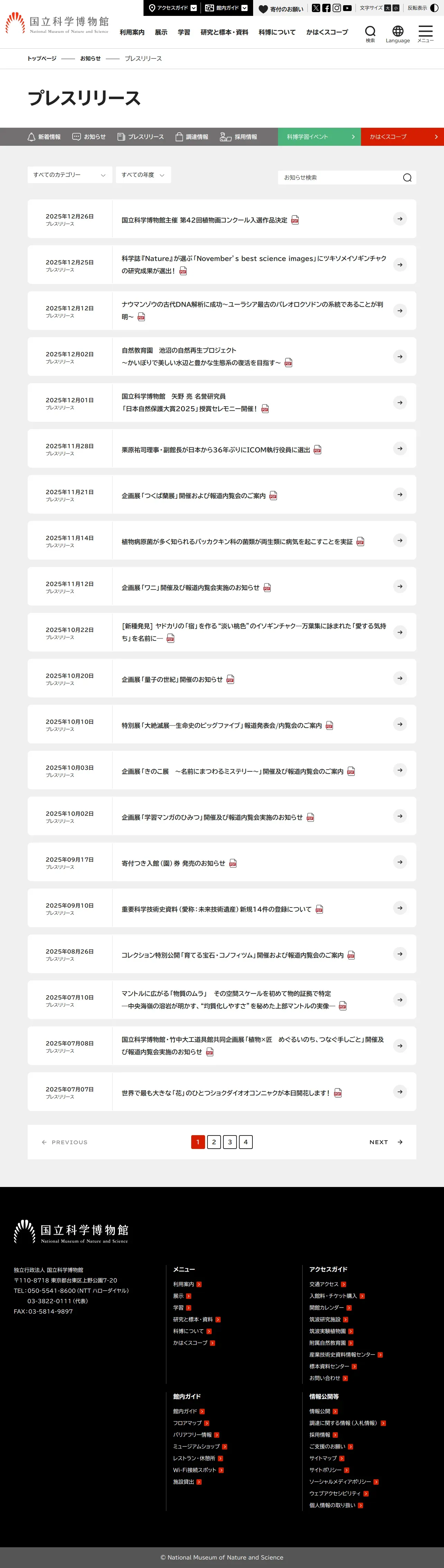444x1568 pixels.
Task: Set text size to 大
Action: [x=387, y=8]
